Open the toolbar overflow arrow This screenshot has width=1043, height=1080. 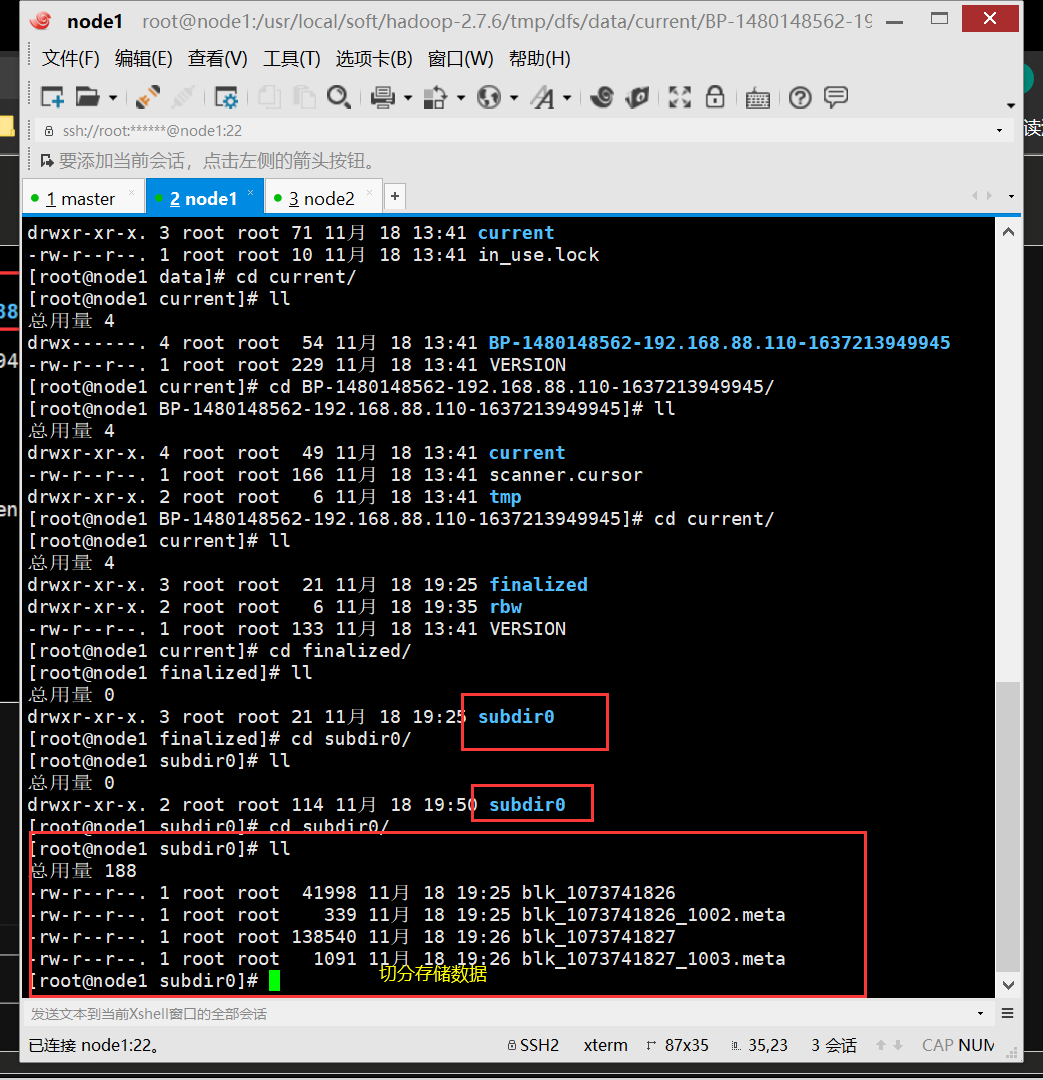(1011, 105)
